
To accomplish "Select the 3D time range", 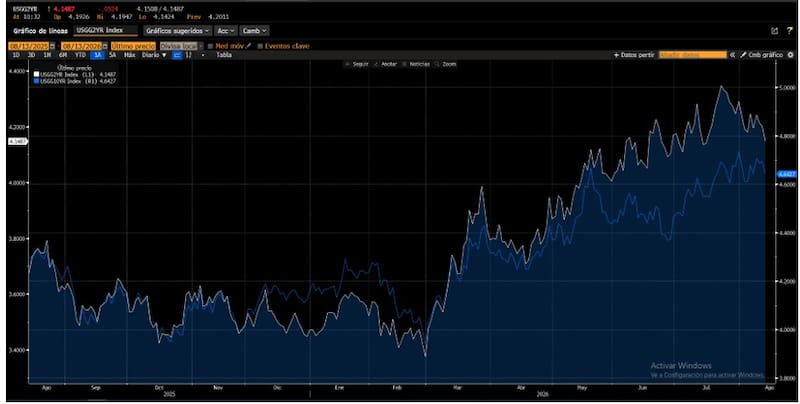I will [x=31, y=55].
